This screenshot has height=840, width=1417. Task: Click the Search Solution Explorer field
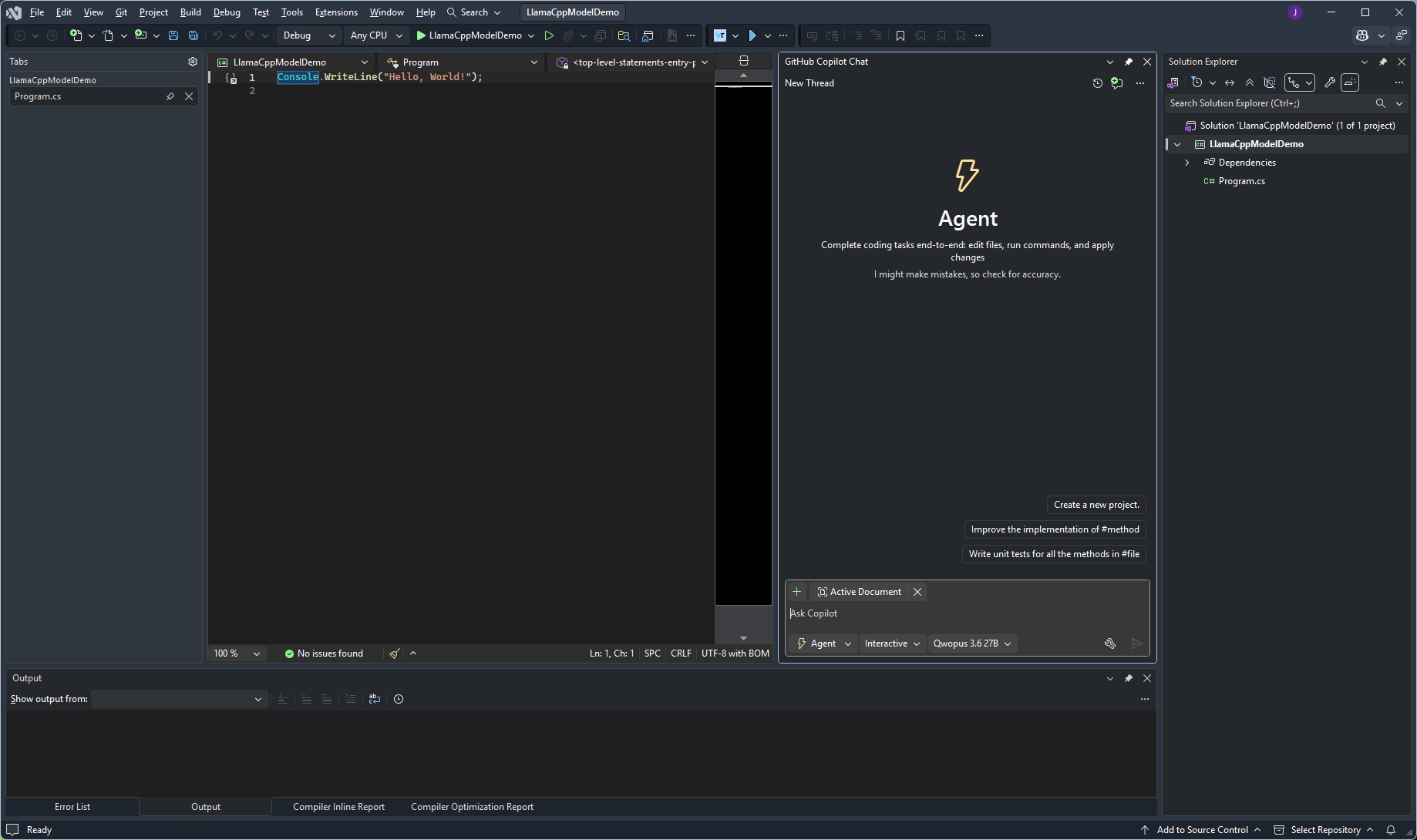click(1269, 103)
